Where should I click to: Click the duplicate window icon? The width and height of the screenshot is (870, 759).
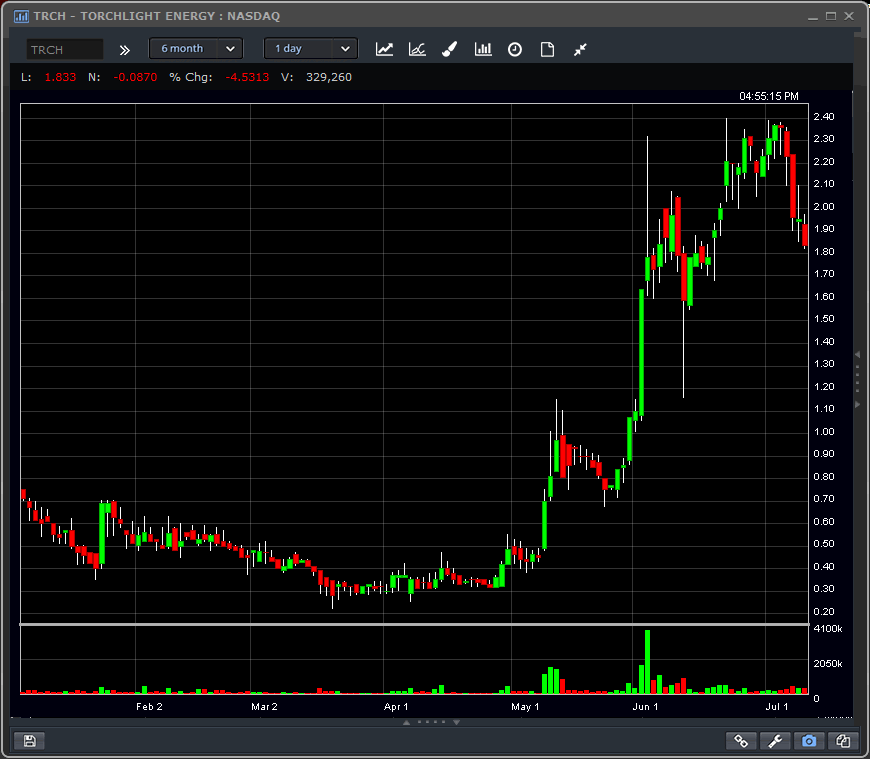(843, 741)
